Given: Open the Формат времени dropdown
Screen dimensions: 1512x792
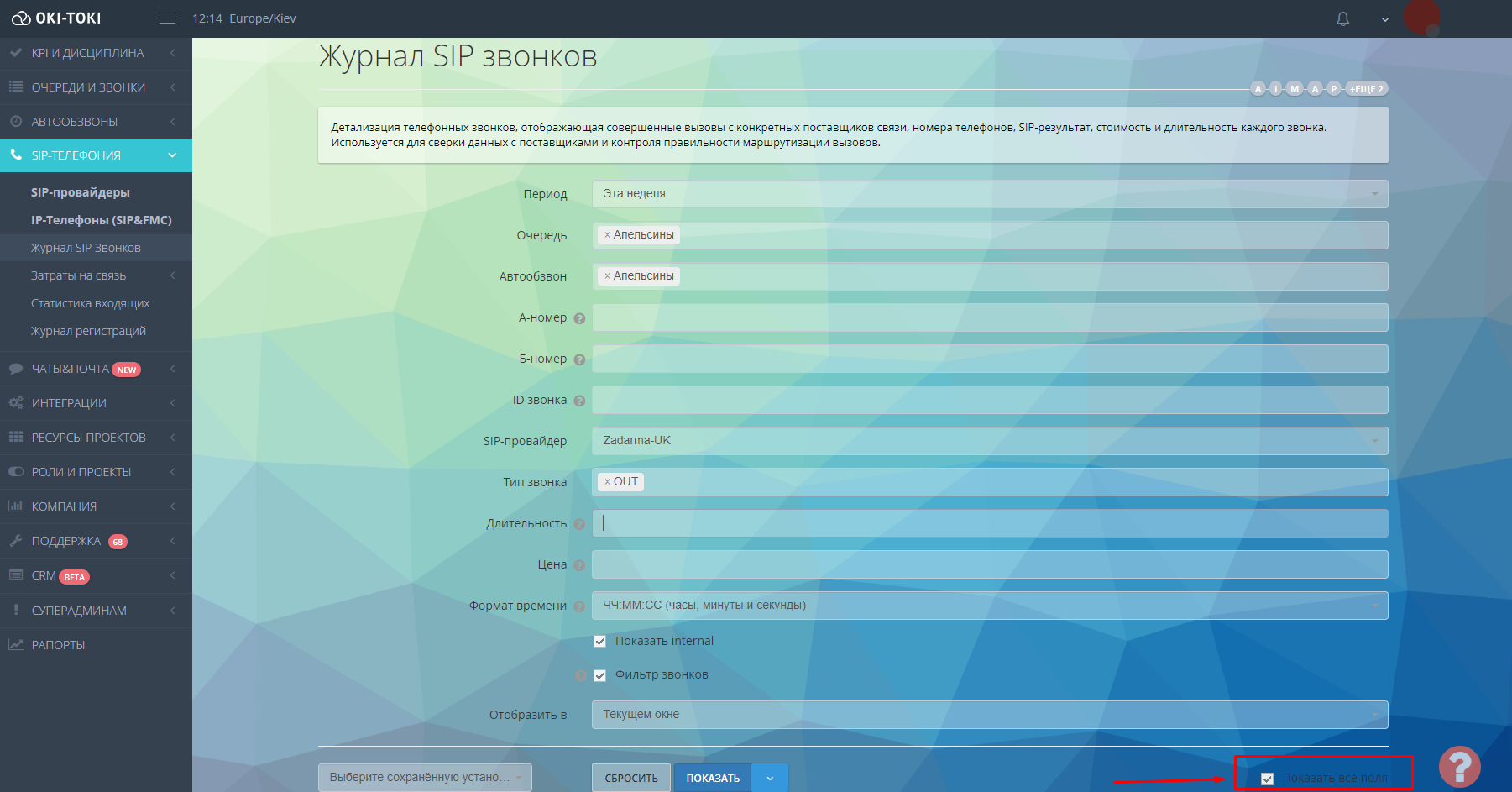Looking at the screenshot, I should [x=990, y=606].
